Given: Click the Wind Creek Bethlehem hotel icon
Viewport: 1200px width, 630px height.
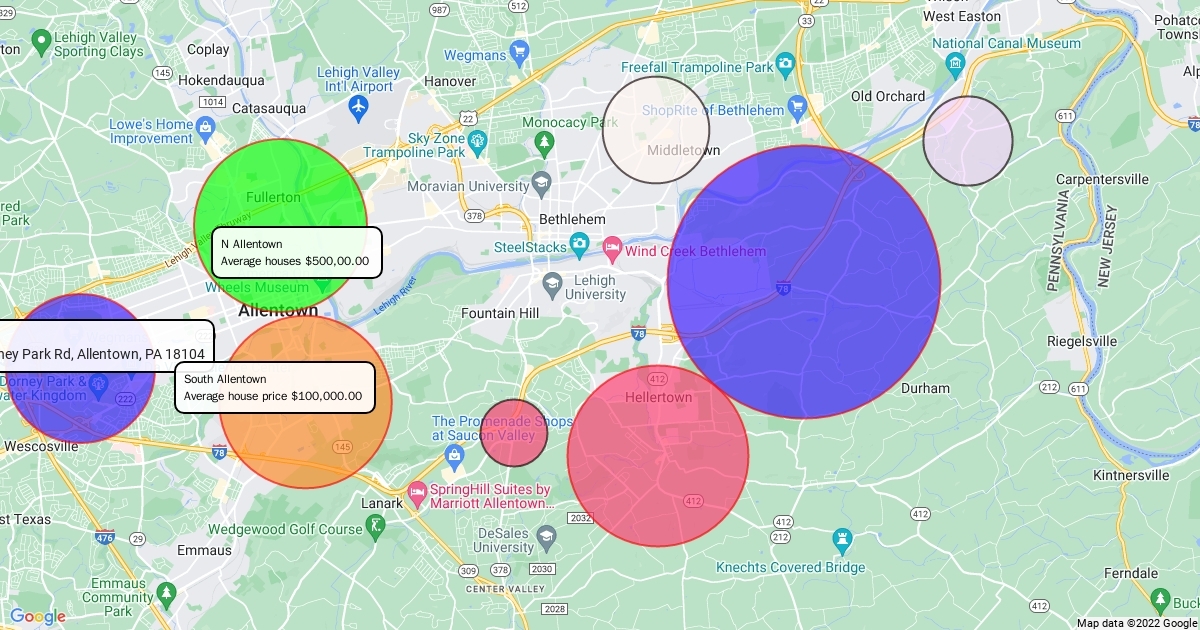Looking at the screenshot, I should tap(612, 246).
